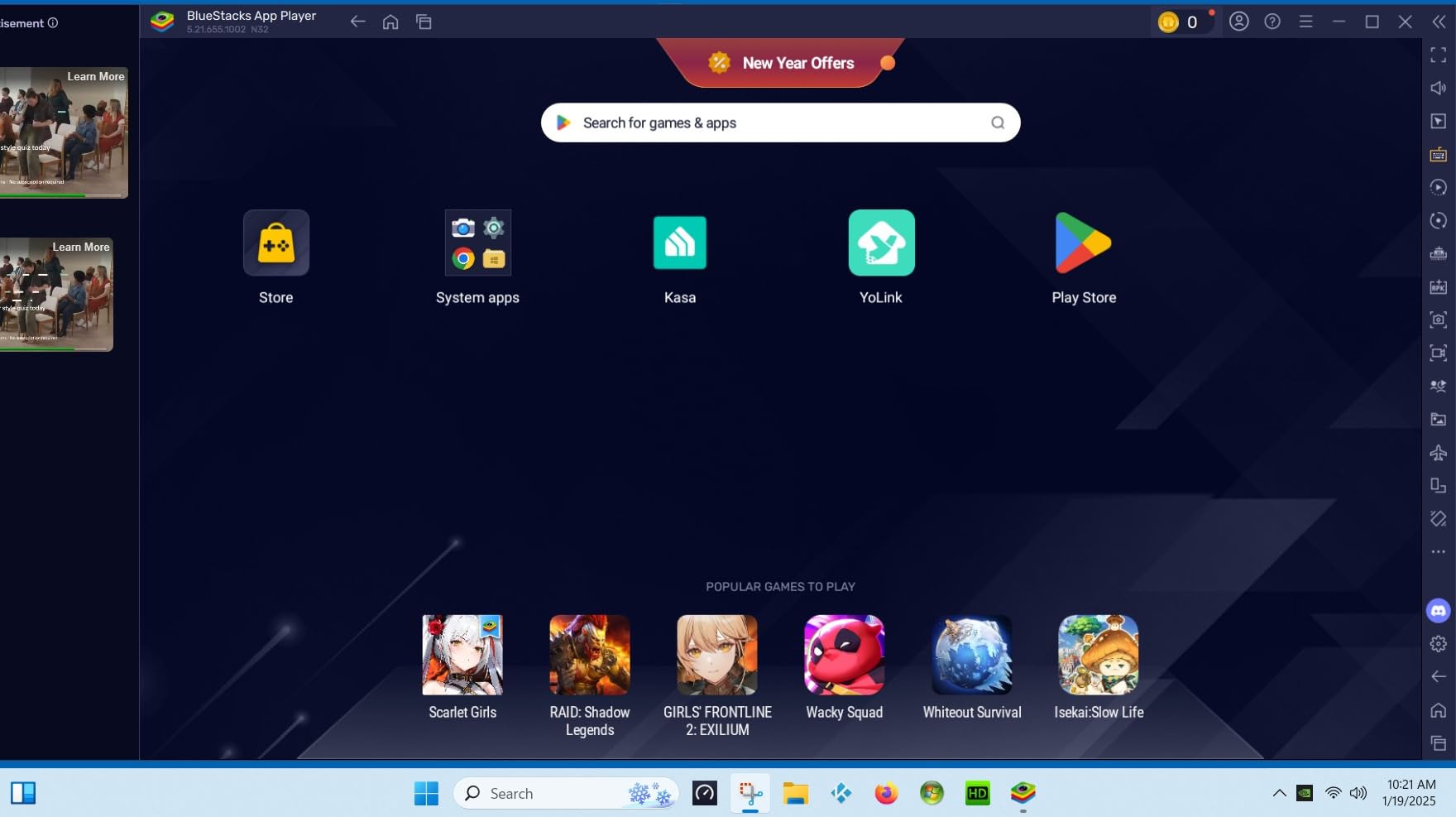The image size is (1456, 817).
Task: Open the macro recorder sidebar icon
Action: click(1439, 187)
